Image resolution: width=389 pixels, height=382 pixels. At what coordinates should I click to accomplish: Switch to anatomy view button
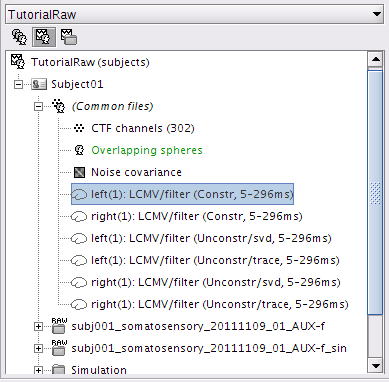pyautogui.click(x=19, y=37)
